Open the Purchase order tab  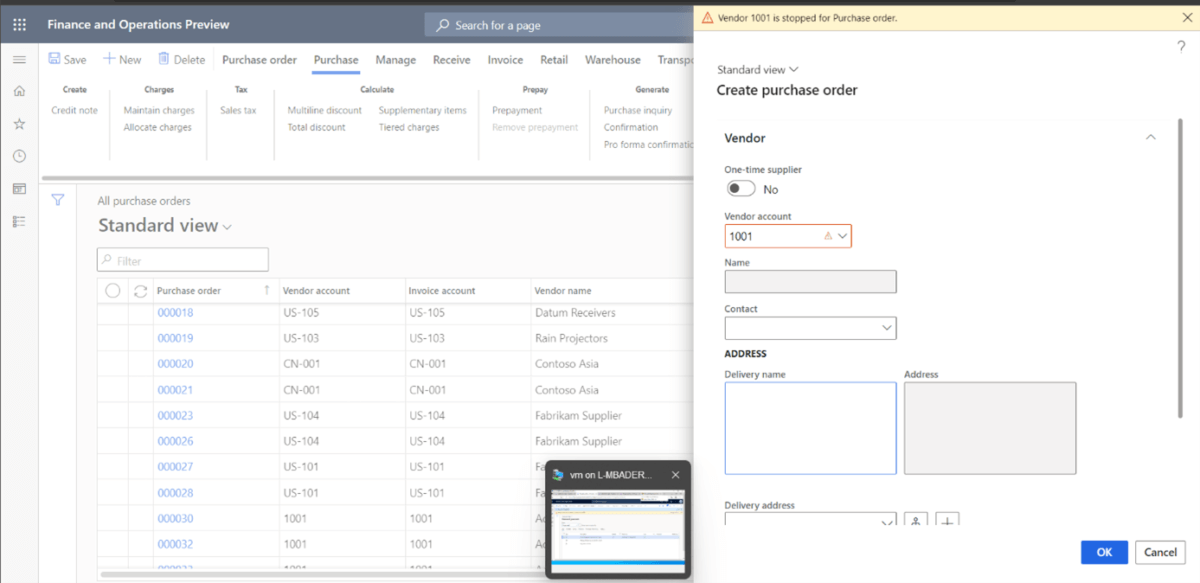pos(259,60)
